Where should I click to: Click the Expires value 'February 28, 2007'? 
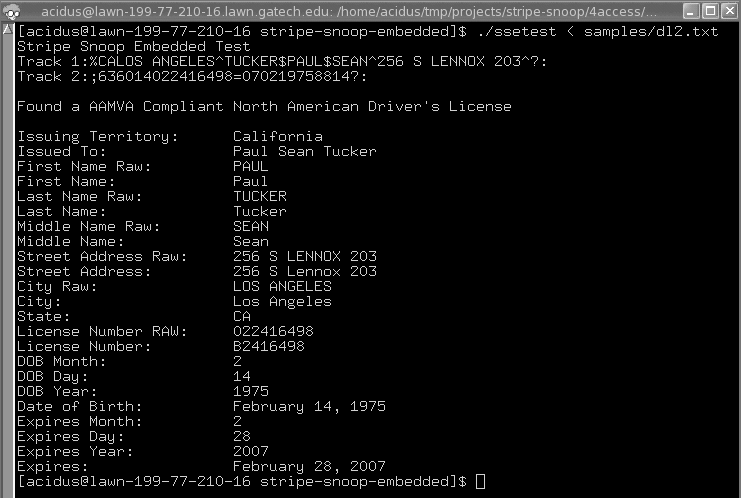309,467
